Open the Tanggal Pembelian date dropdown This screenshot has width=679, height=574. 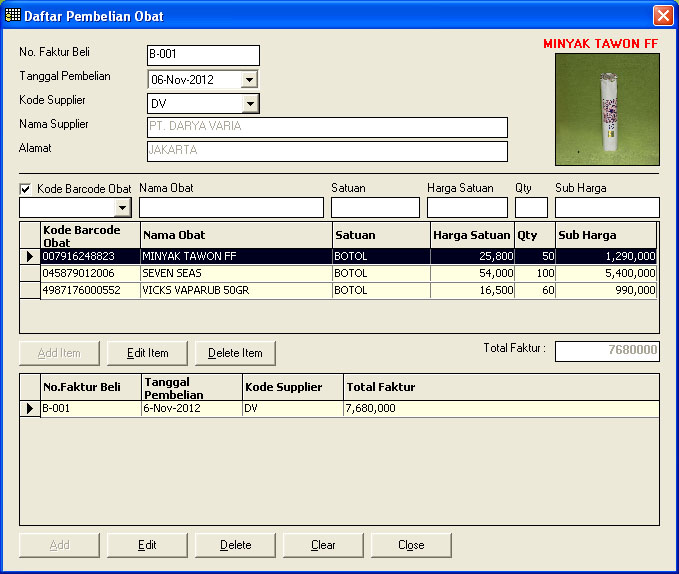click(x=250, y=79)
